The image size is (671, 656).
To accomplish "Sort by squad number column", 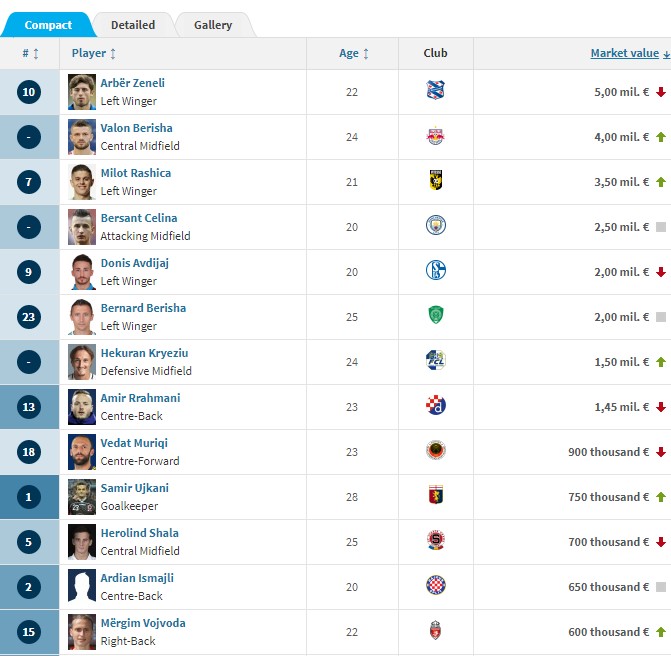I will (x=30, y=54).
